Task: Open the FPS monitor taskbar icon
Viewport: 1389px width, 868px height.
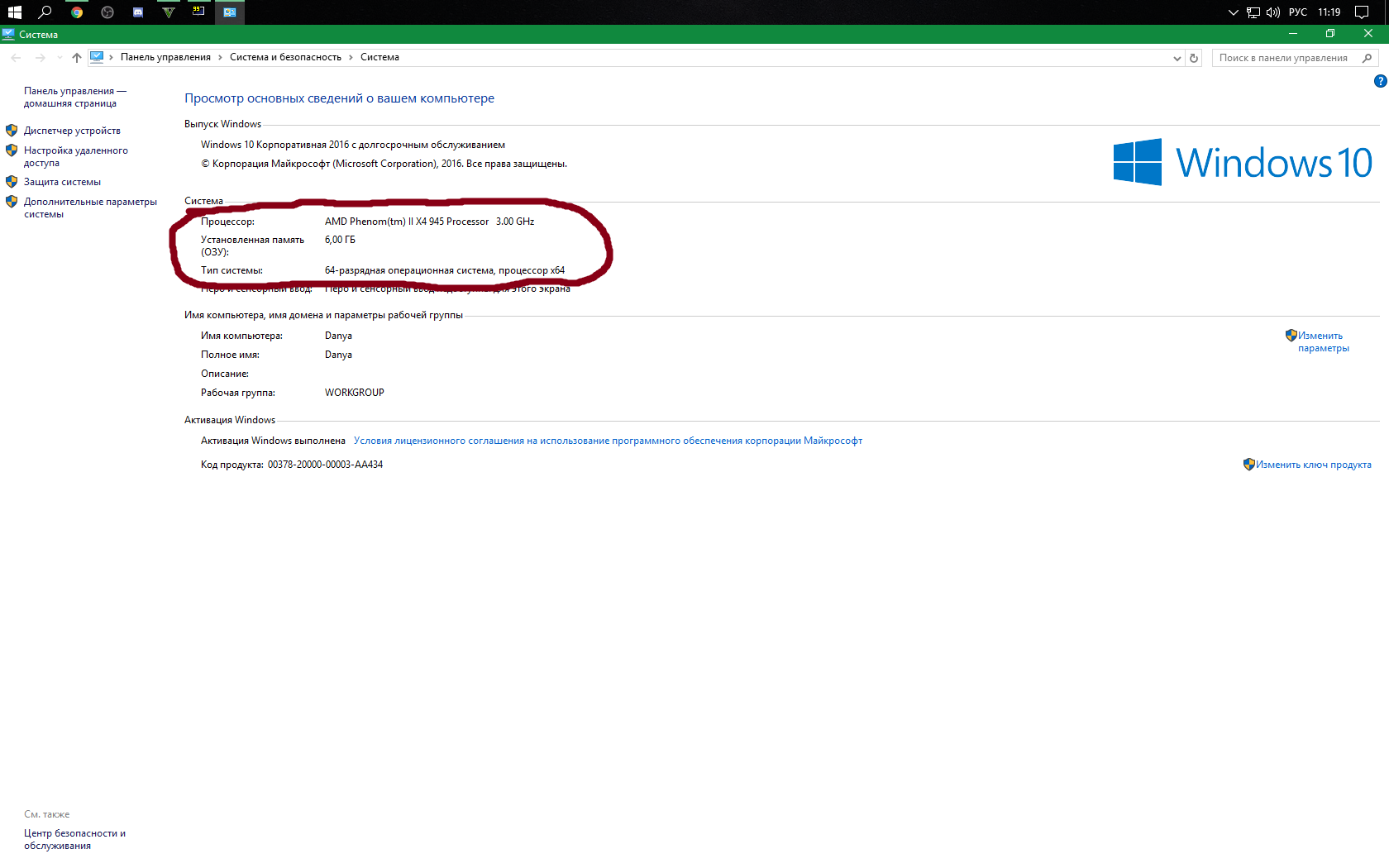Action: [x=198, y=12]
